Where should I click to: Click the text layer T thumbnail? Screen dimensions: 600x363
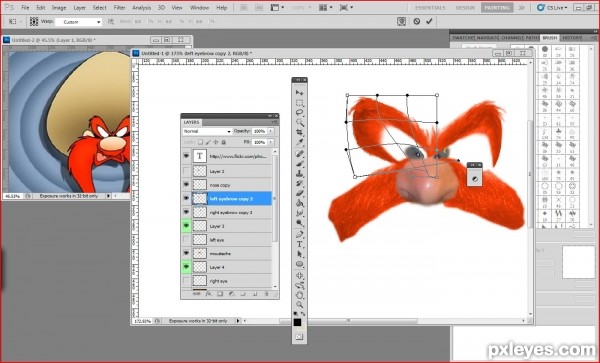click(199, 156)
